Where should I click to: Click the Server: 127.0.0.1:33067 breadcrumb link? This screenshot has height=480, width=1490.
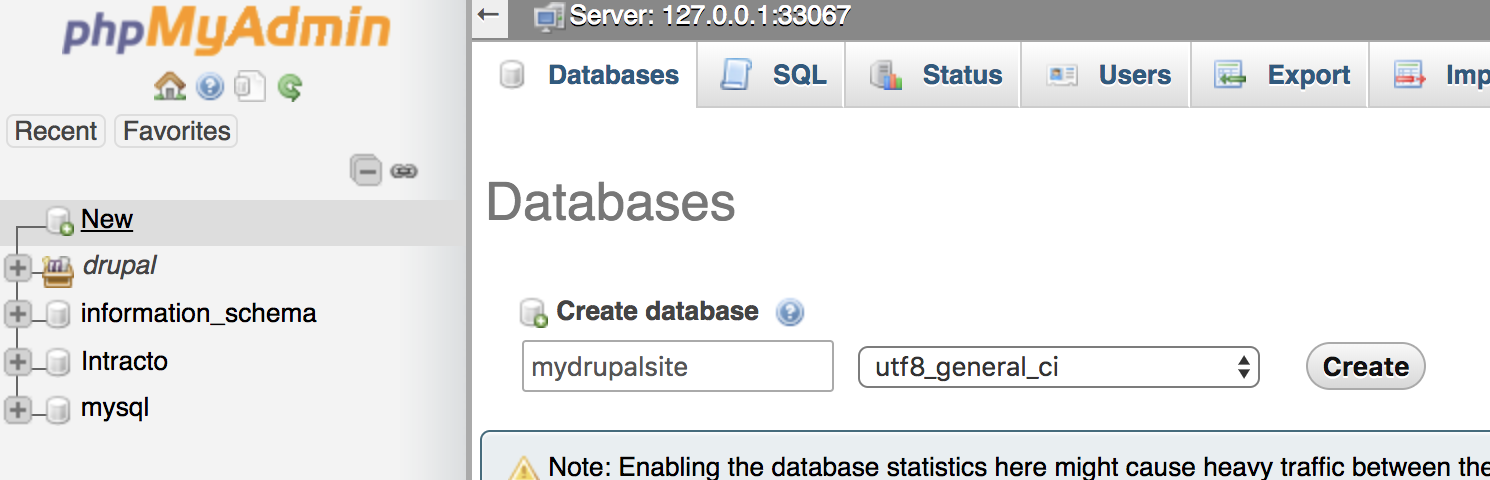[710, 16]
